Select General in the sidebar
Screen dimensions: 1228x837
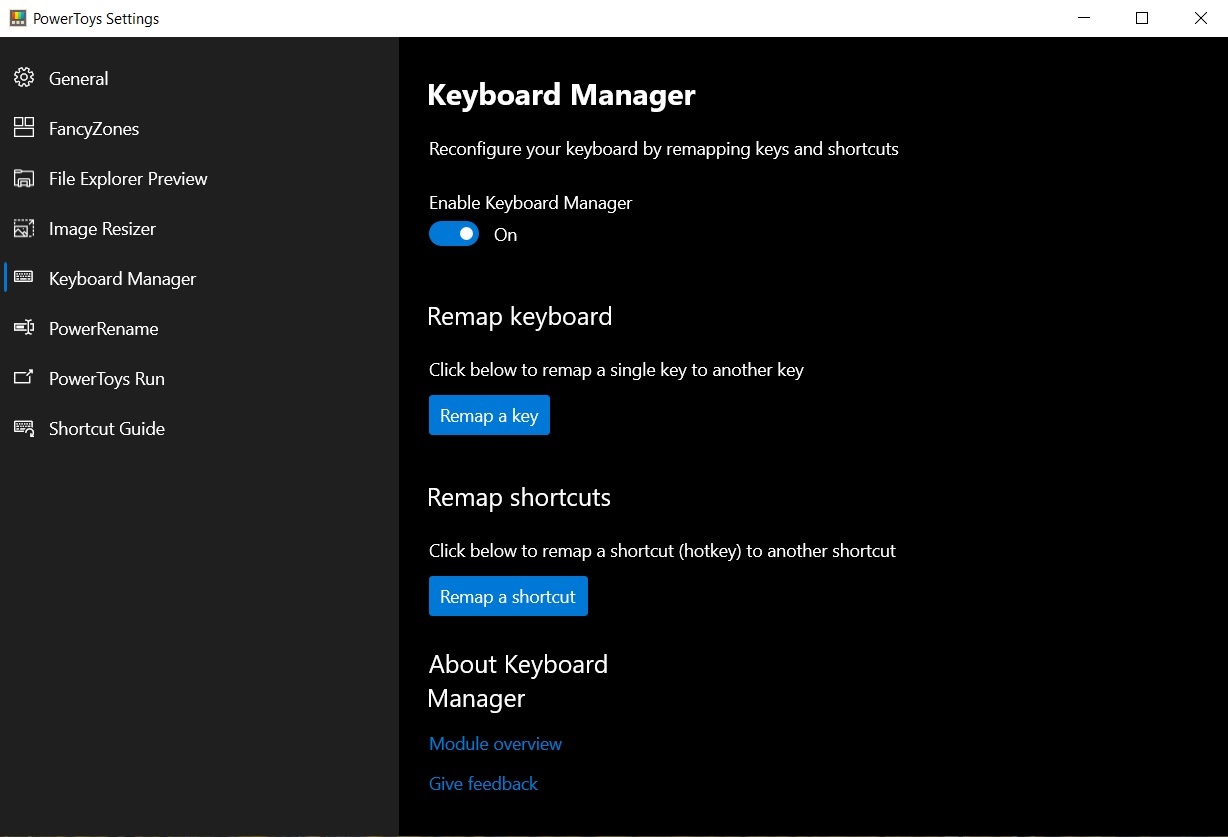78,78
